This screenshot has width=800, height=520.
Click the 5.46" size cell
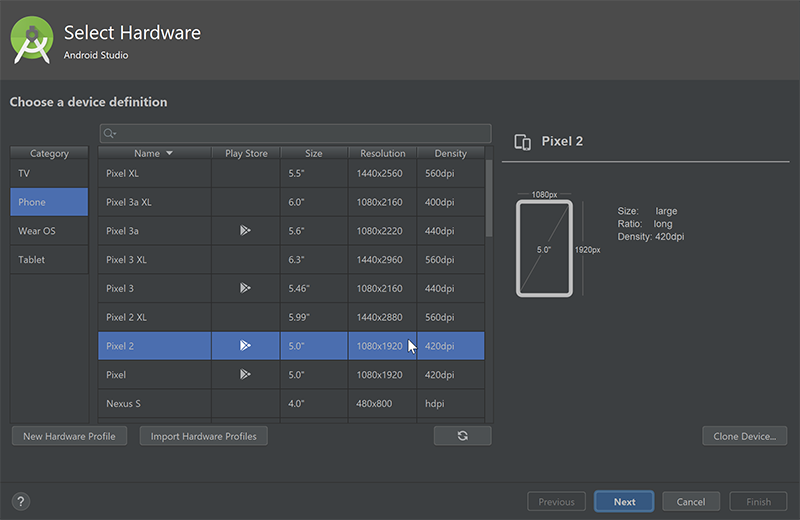(314, 288)
